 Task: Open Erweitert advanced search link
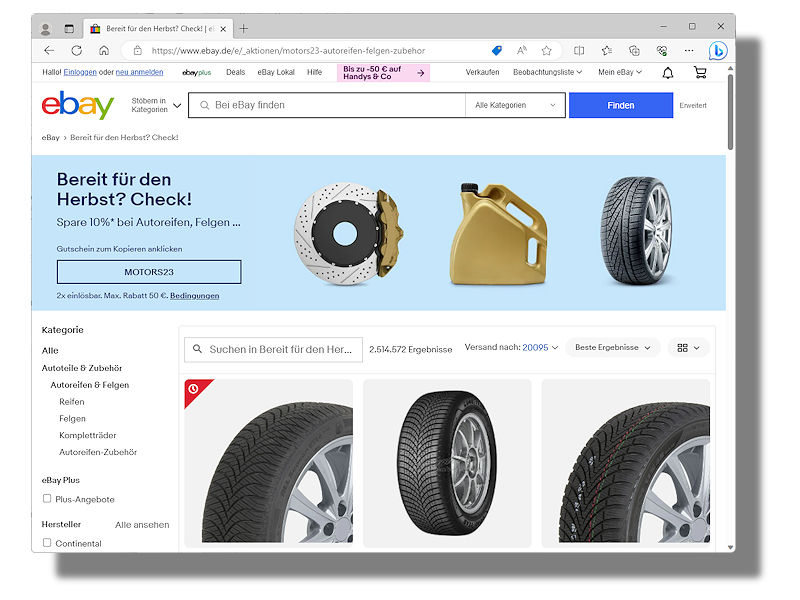[693, 106]
